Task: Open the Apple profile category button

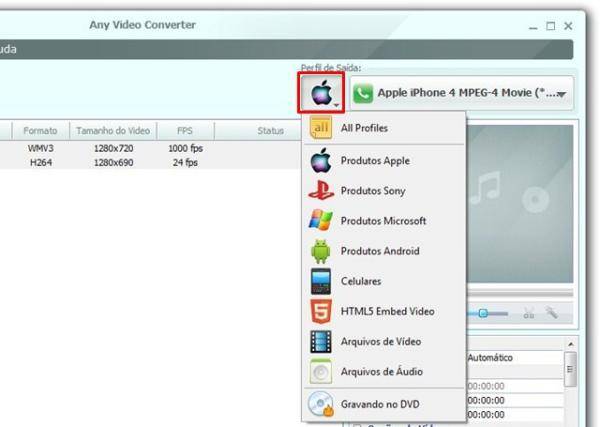Action: click(x=321, y=93)
